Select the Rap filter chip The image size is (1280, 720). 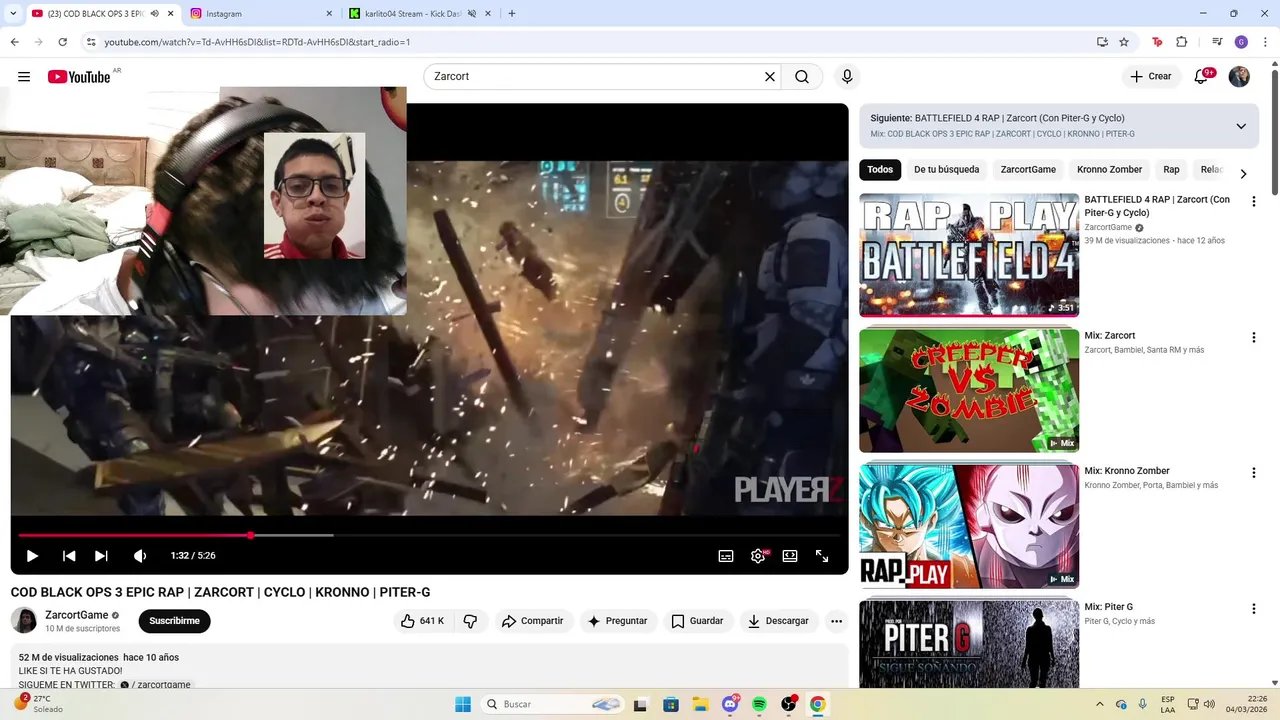point(1171,170)
